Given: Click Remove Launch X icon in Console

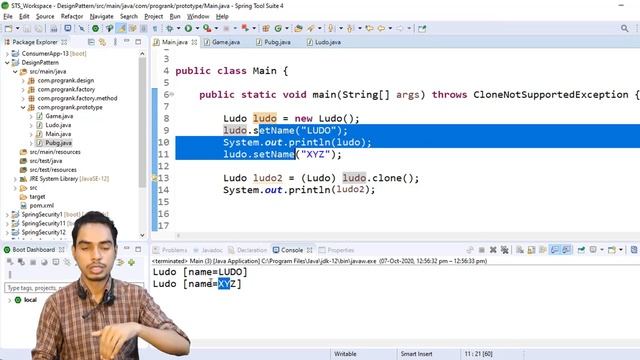Looking at the screenshot, I should (493, 250).
